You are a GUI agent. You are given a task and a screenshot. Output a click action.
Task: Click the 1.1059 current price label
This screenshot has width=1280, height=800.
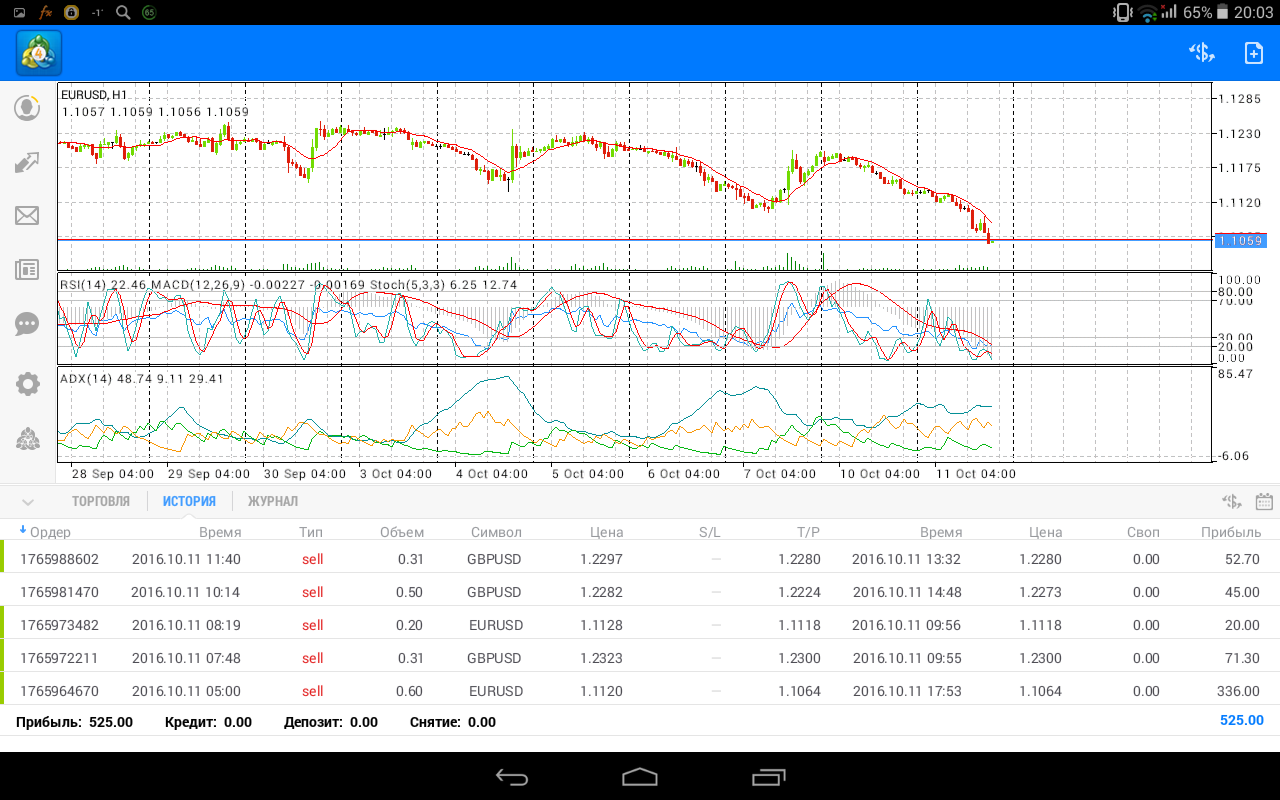(x=1239, y=241)
